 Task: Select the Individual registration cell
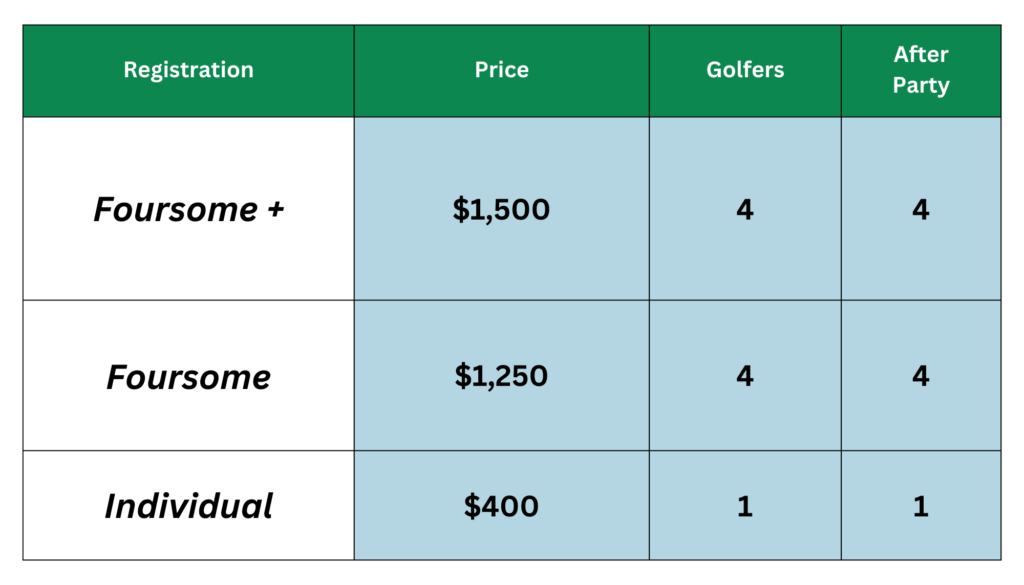click(x=189, y=505)
